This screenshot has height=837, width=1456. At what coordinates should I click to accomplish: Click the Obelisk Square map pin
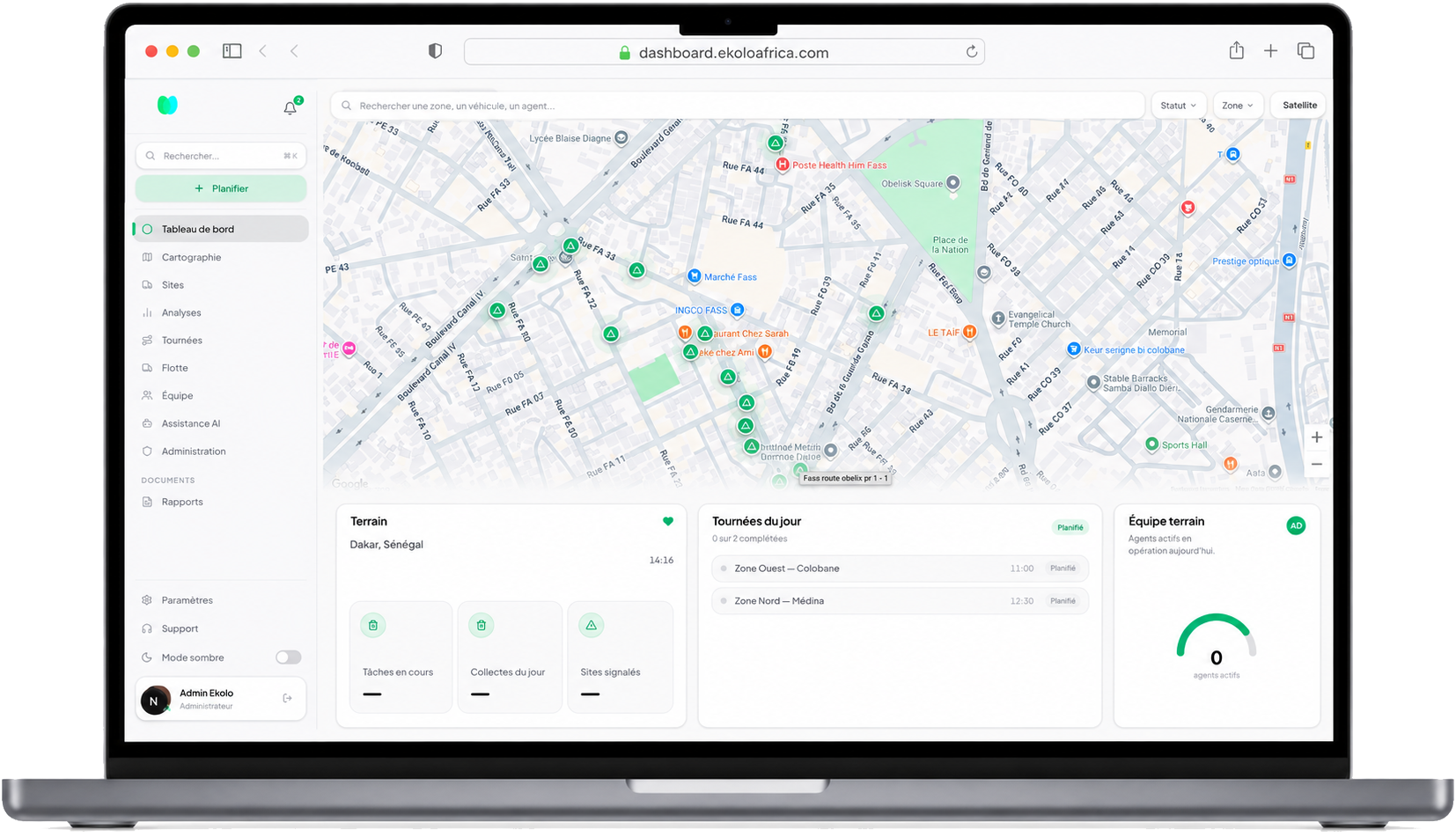(952, 184)
